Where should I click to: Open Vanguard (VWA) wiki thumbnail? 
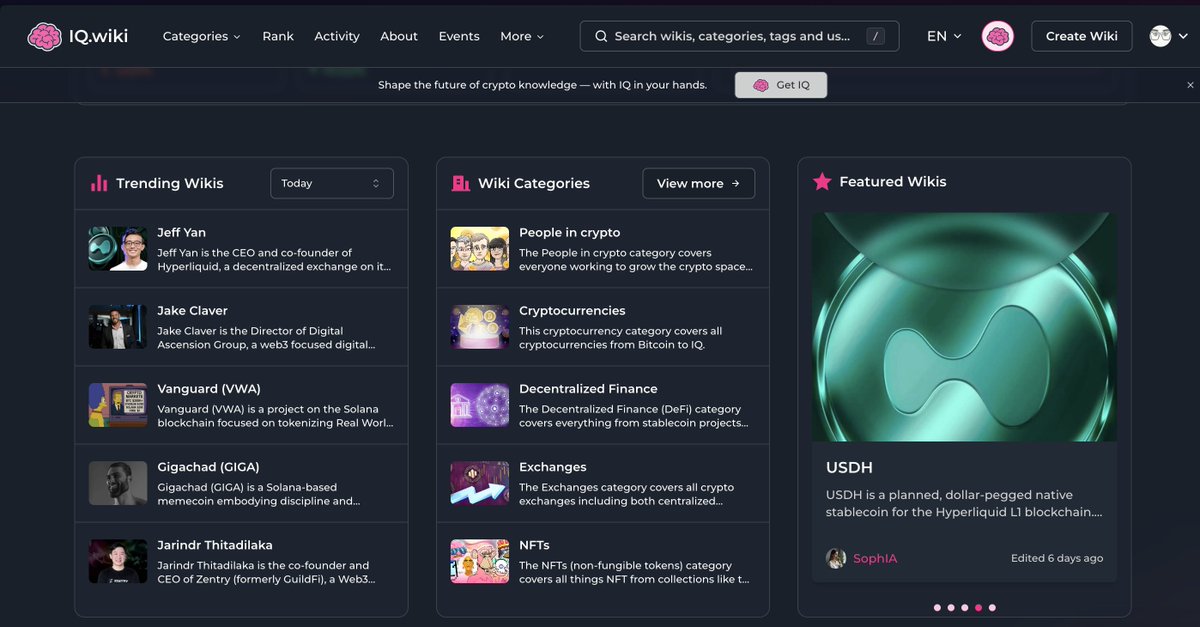(x=118, y=404)
